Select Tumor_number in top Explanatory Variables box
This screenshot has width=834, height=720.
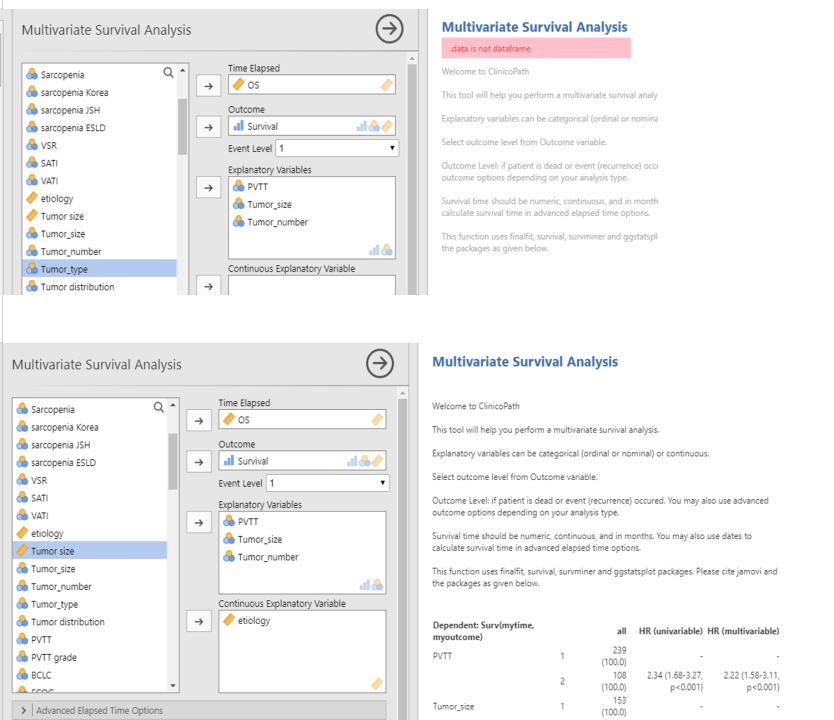(x=312, y=222)
